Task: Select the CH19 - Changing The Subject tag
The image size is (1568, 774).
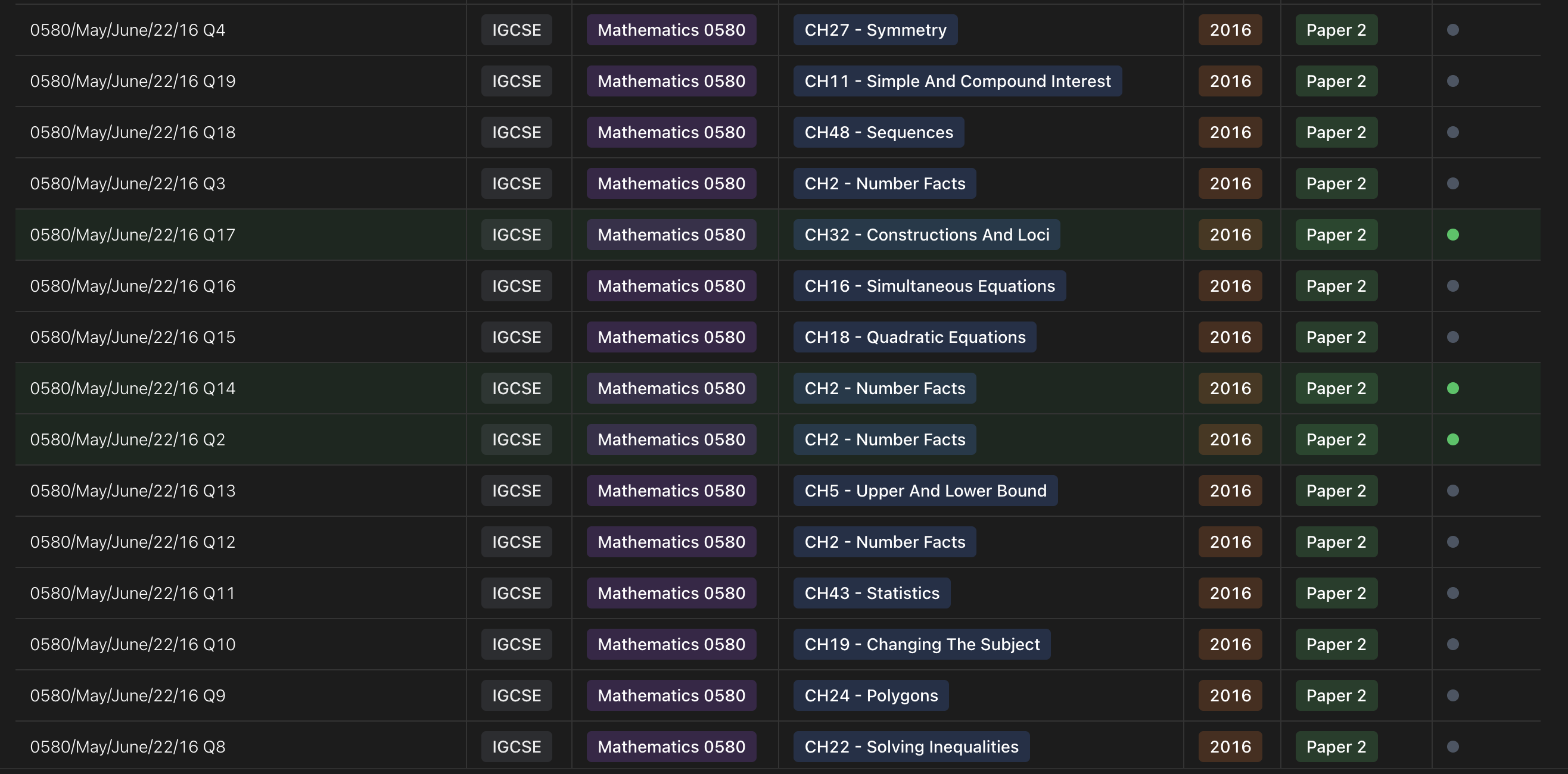Action: pos(922,644)
